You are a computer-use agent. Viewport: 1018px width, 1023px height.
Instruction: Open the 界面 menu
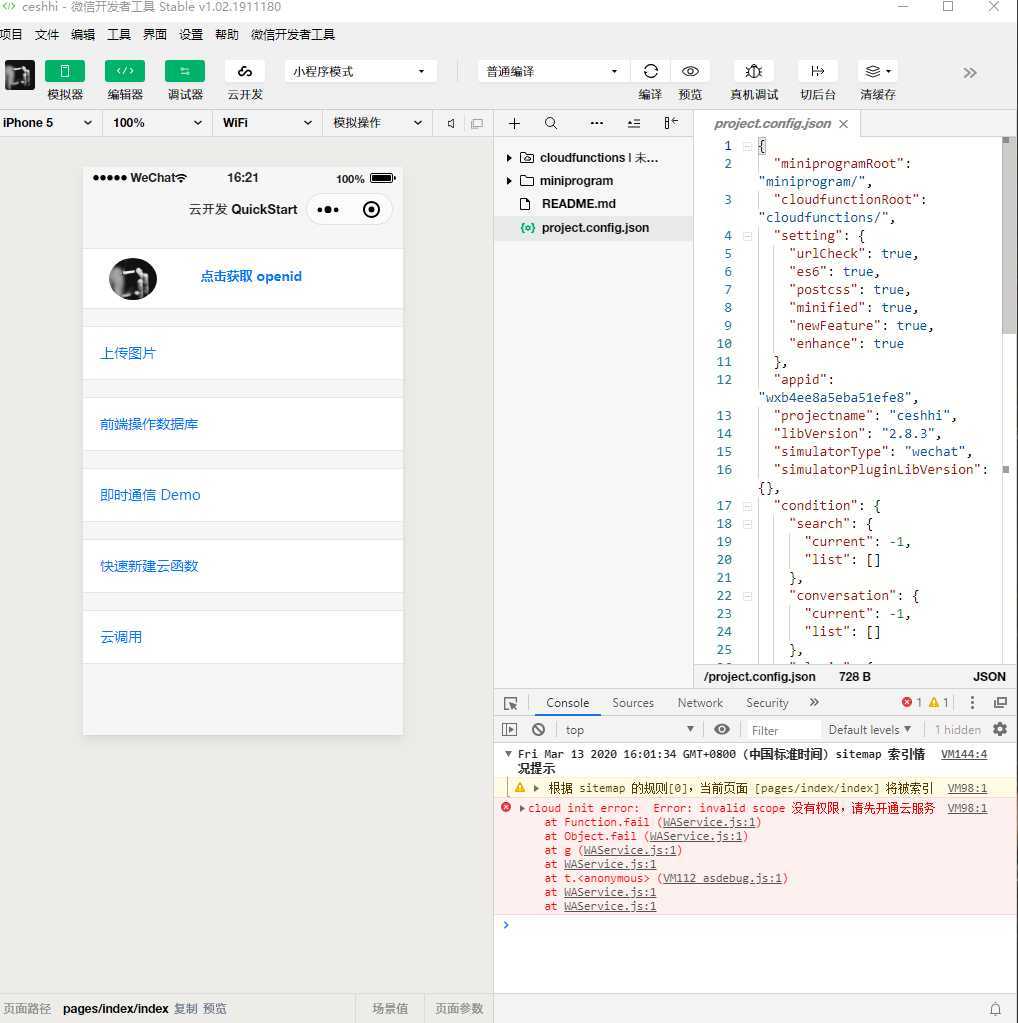click(155, 35)
